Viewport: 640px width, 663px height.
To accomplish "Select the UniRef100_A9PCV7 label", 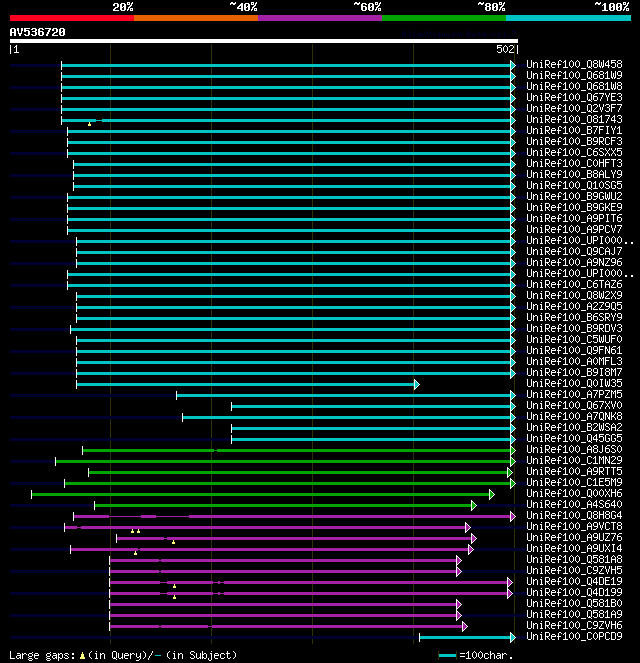I will pyautogui.click(x=574, y=229).
